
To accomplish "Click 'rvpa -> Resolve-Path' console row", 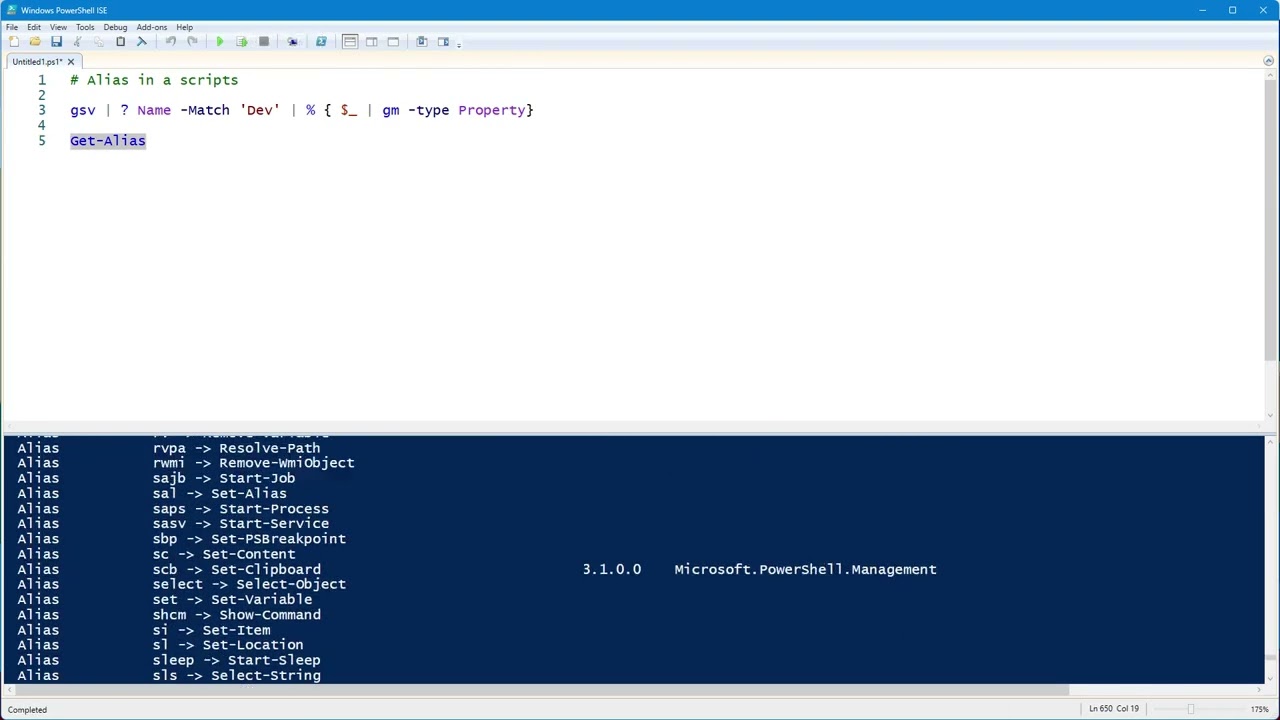I will [237, 448].
